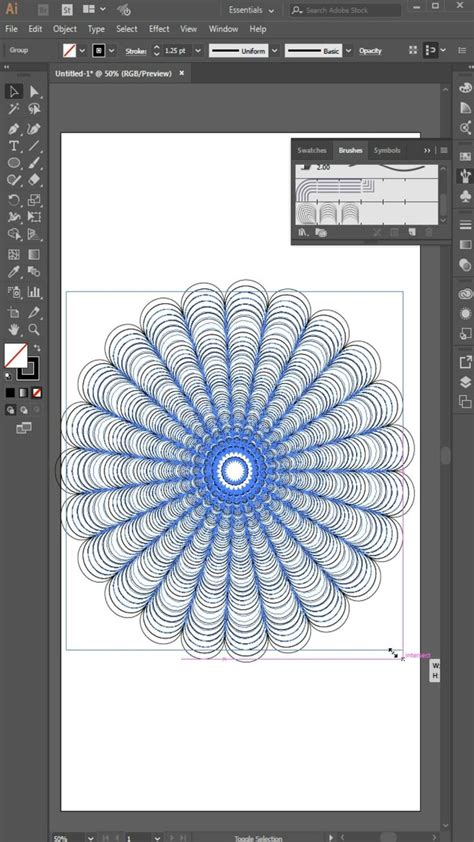The width and height of the screenshot is (474, 842).
Task: Expand the control bar stroke color dropdown
Action: click(112, 50)
